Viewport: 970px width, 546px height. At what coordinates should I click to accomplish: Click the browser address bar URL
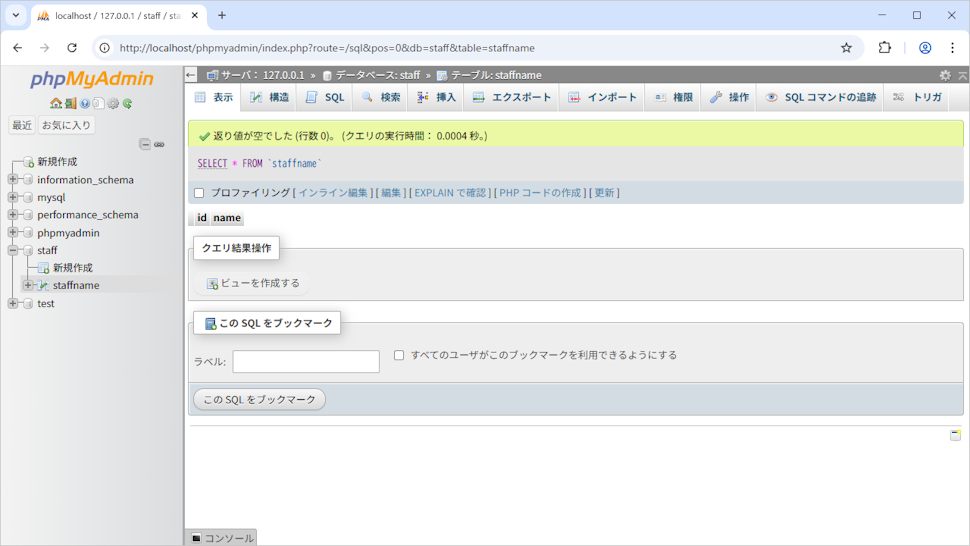pos(327,48)
